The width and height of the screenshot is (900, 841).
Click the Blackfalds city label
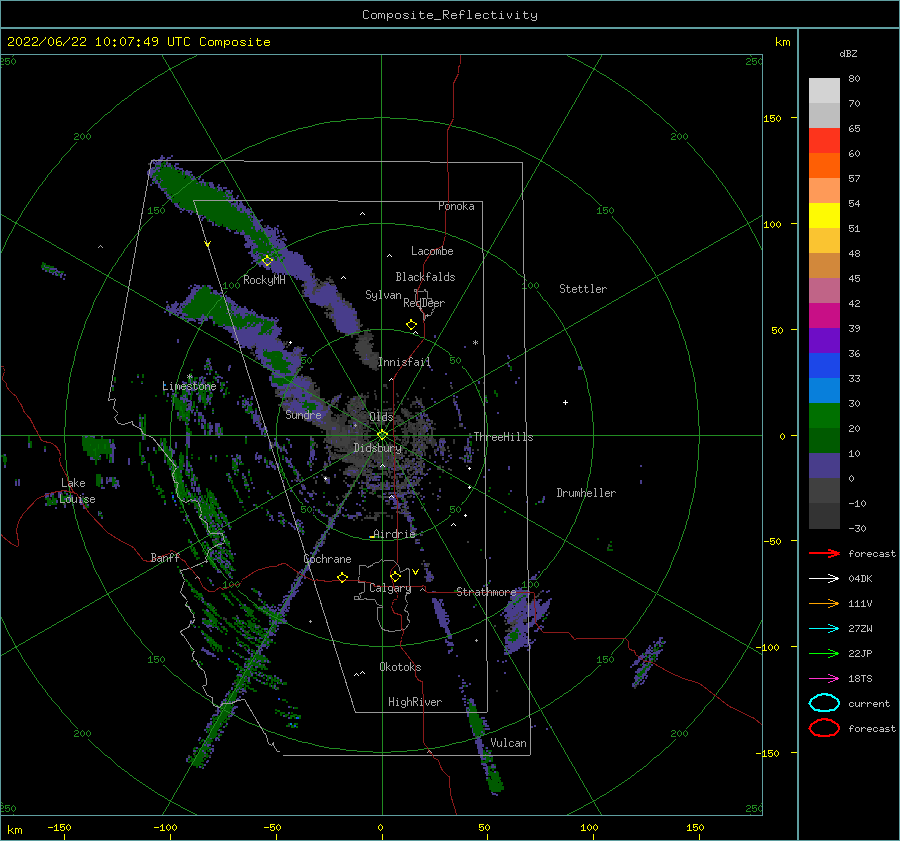coord(425,277)
